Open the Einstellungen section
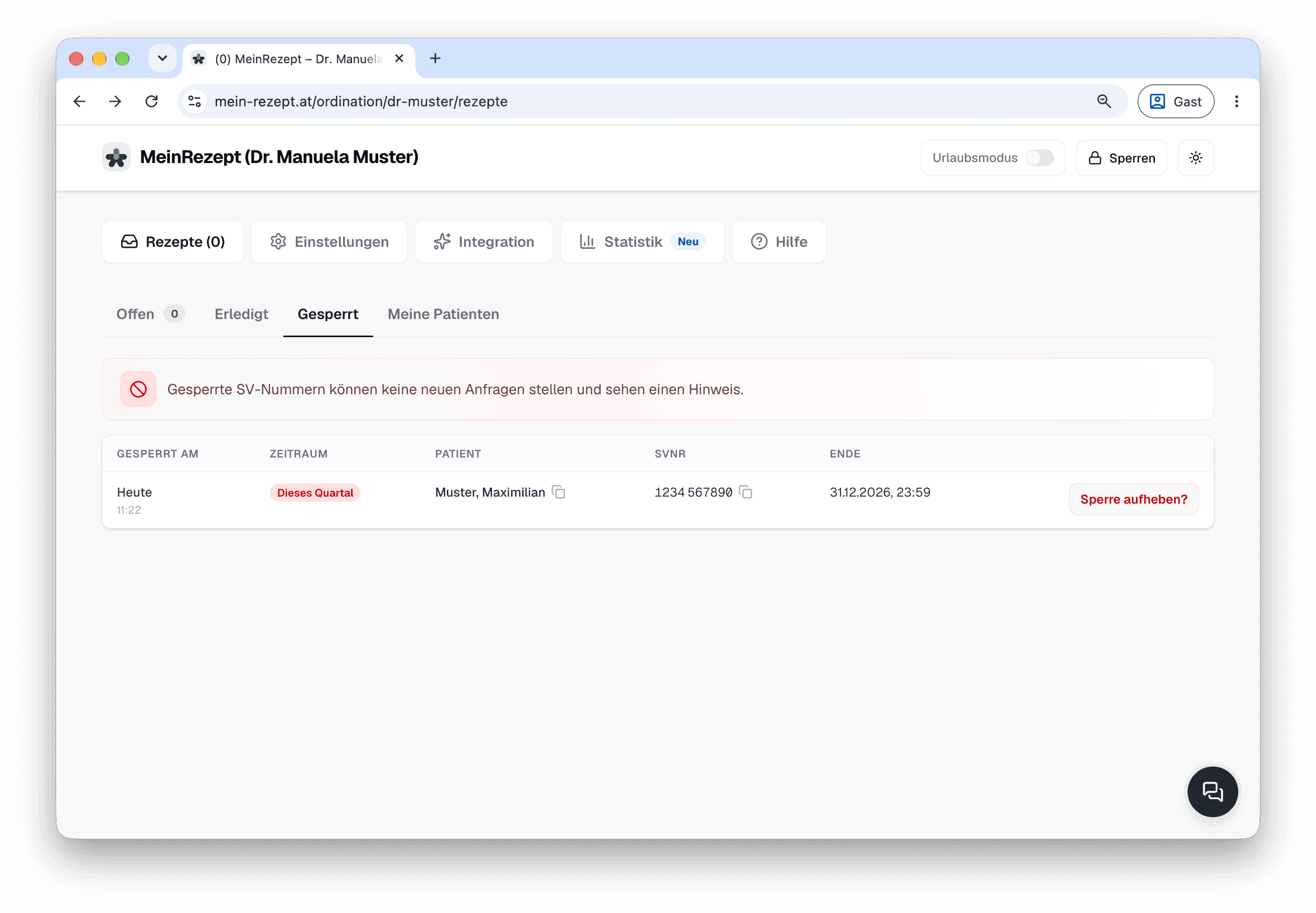Screen dimensions: 1316x913 (329, 241)
